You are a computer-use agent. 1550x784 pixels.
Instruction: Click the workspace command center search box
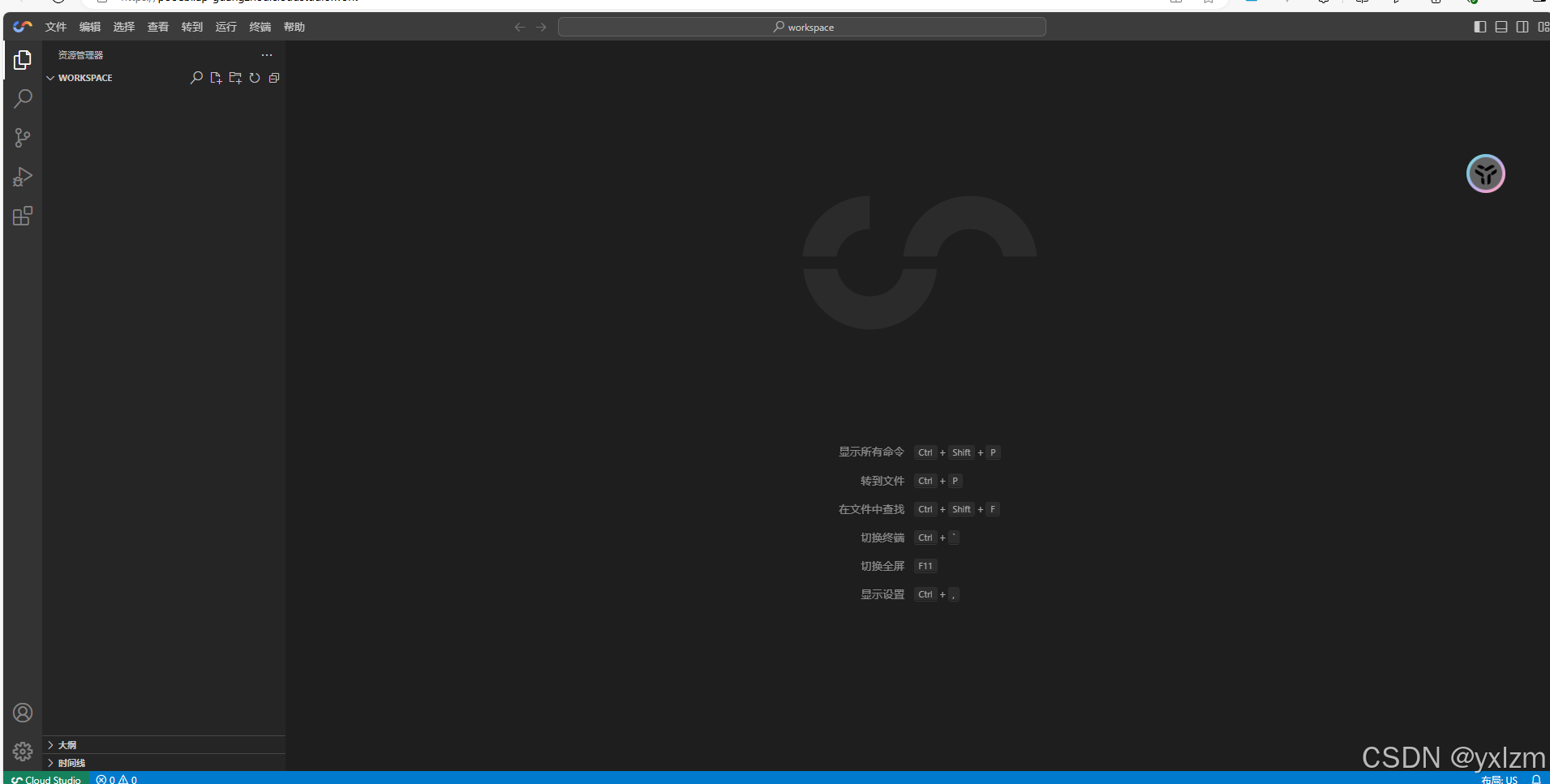pyautogui.click(x=802, y=27)
